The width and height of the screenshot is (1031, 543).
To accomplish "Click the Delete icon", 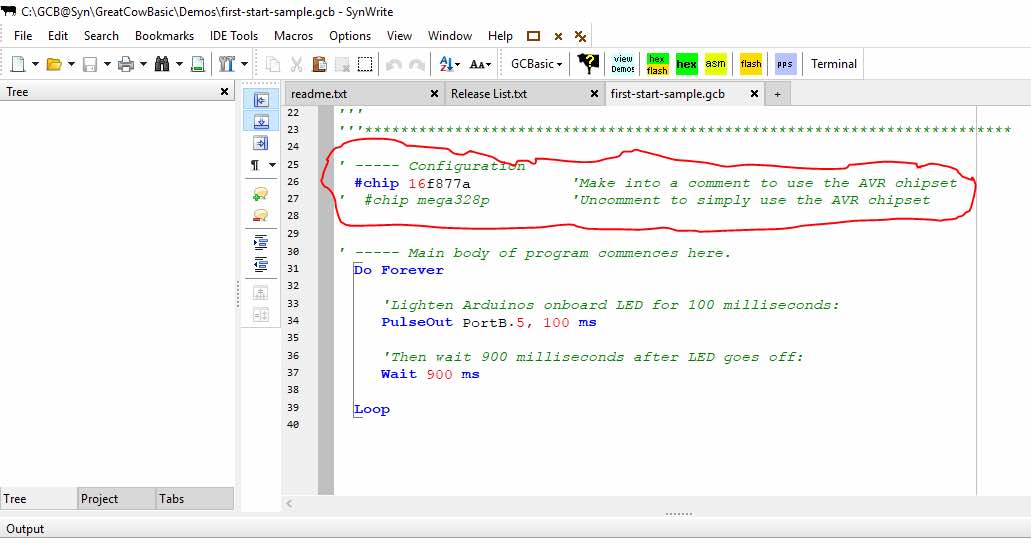I will pos(342,64).
